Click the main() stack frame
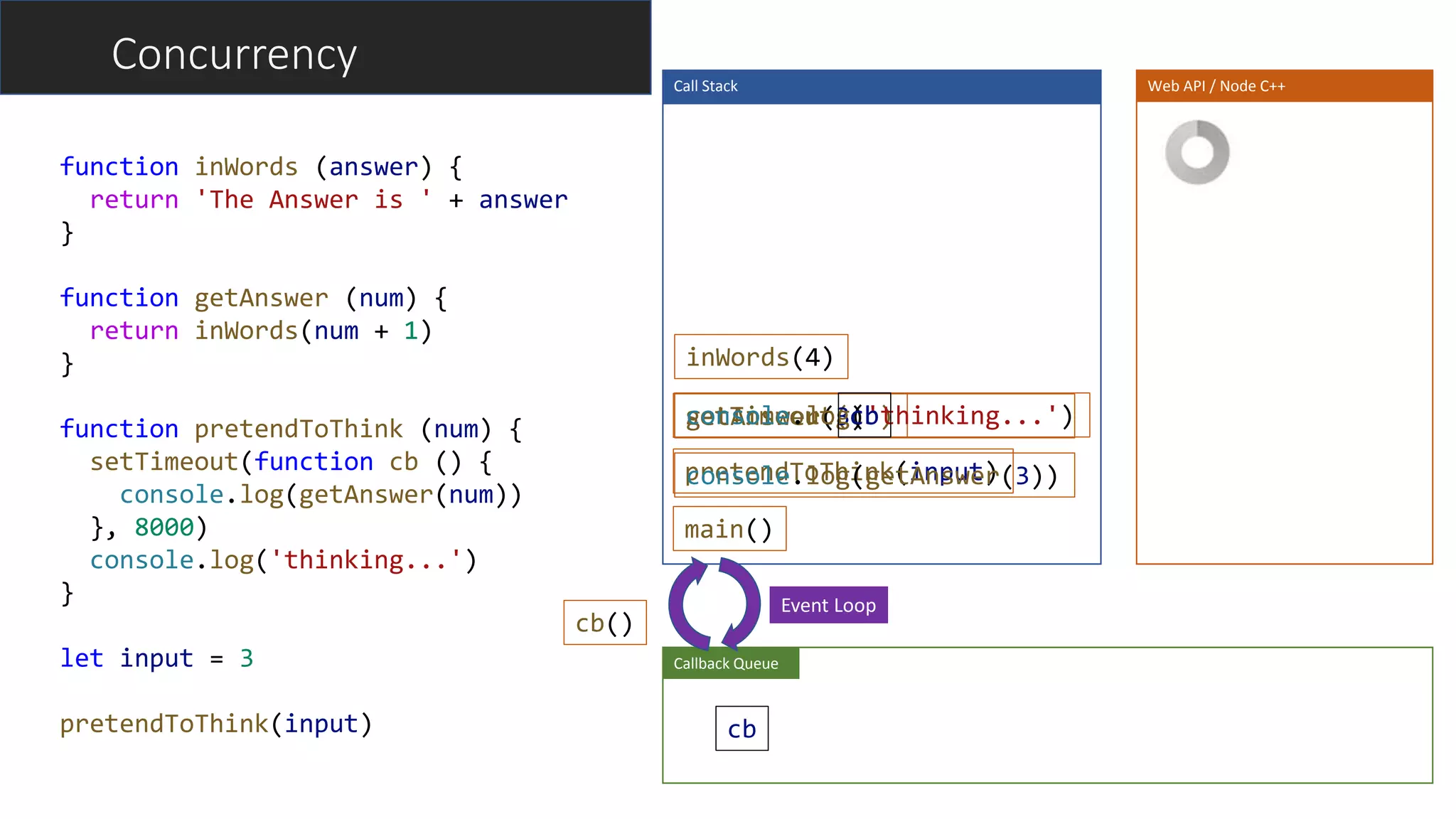This screenshot has width=1456, height=819. [729, 529]
